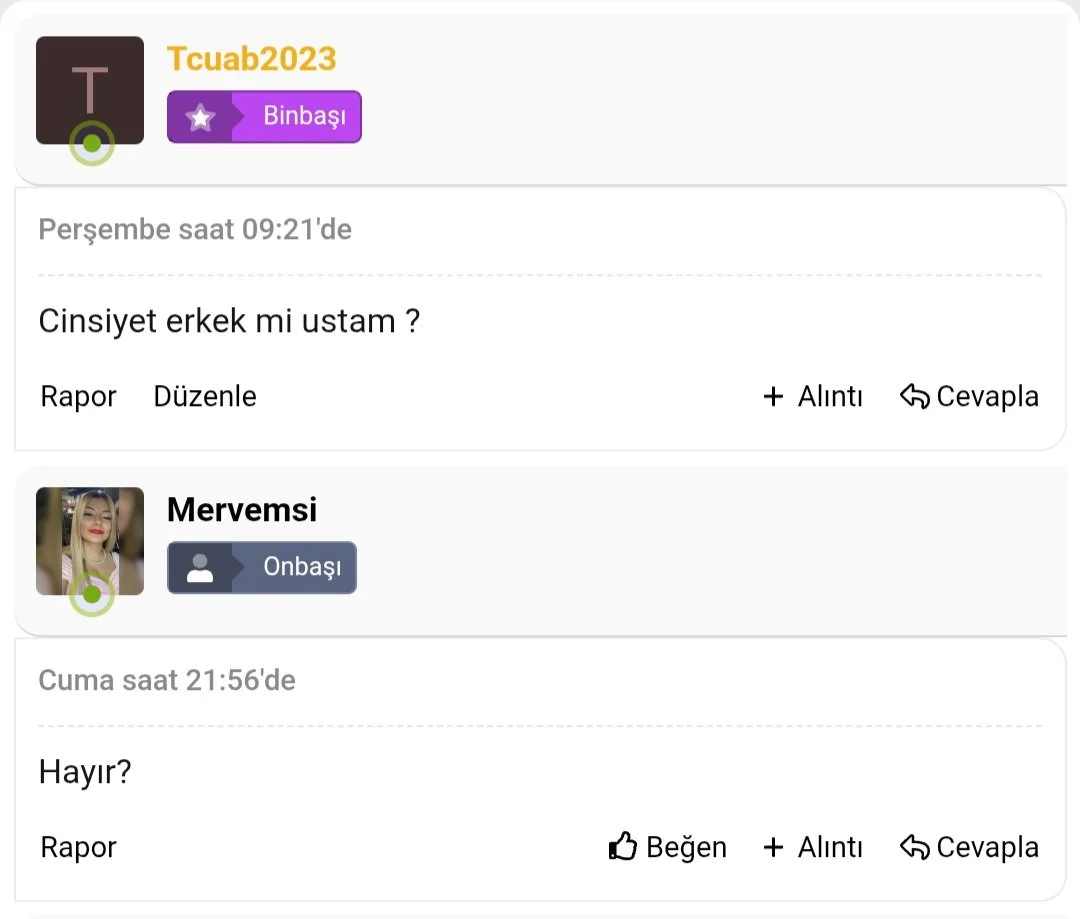Viewport: 1080px width, 919px height.
Task: Click the star icon on the Binbaşı badge
Action: (x=200, y=117)
